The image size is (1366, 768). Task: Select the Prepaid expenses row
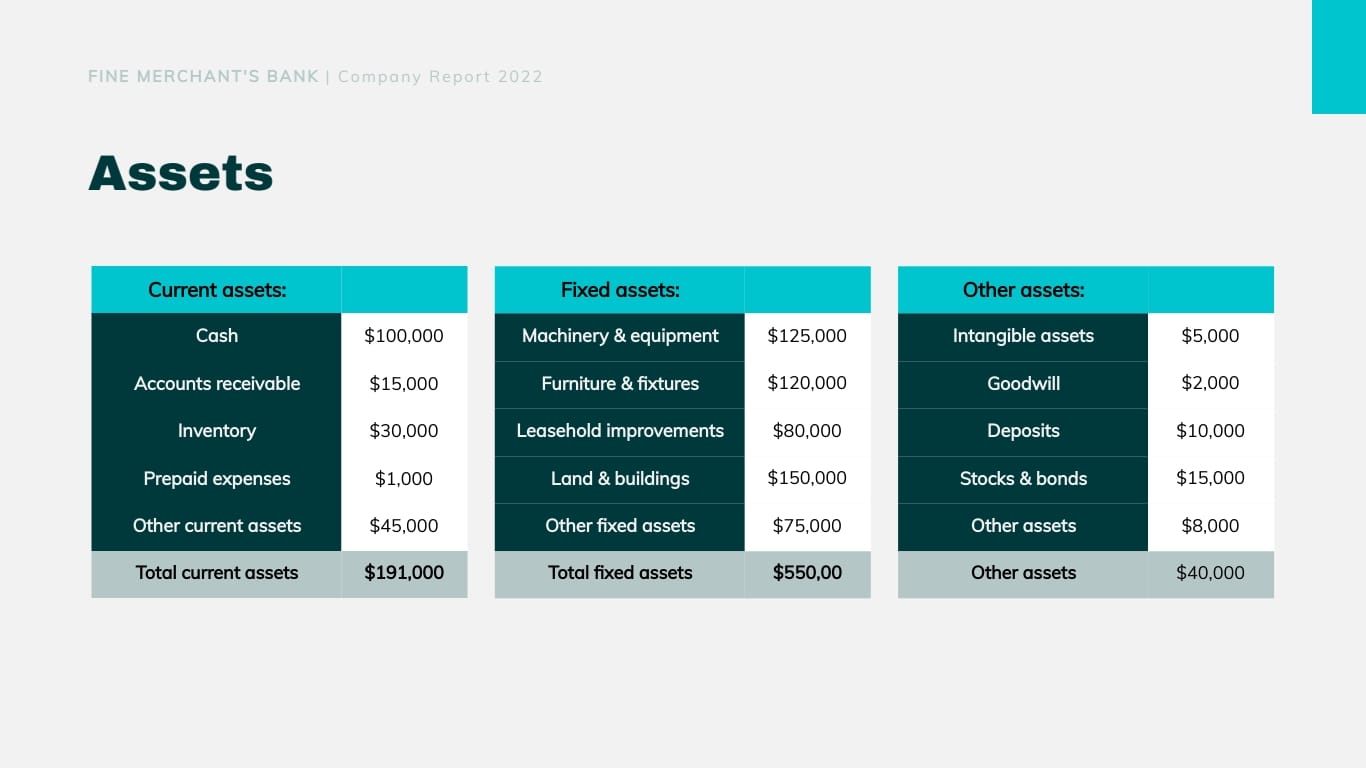tap(216, 479)
